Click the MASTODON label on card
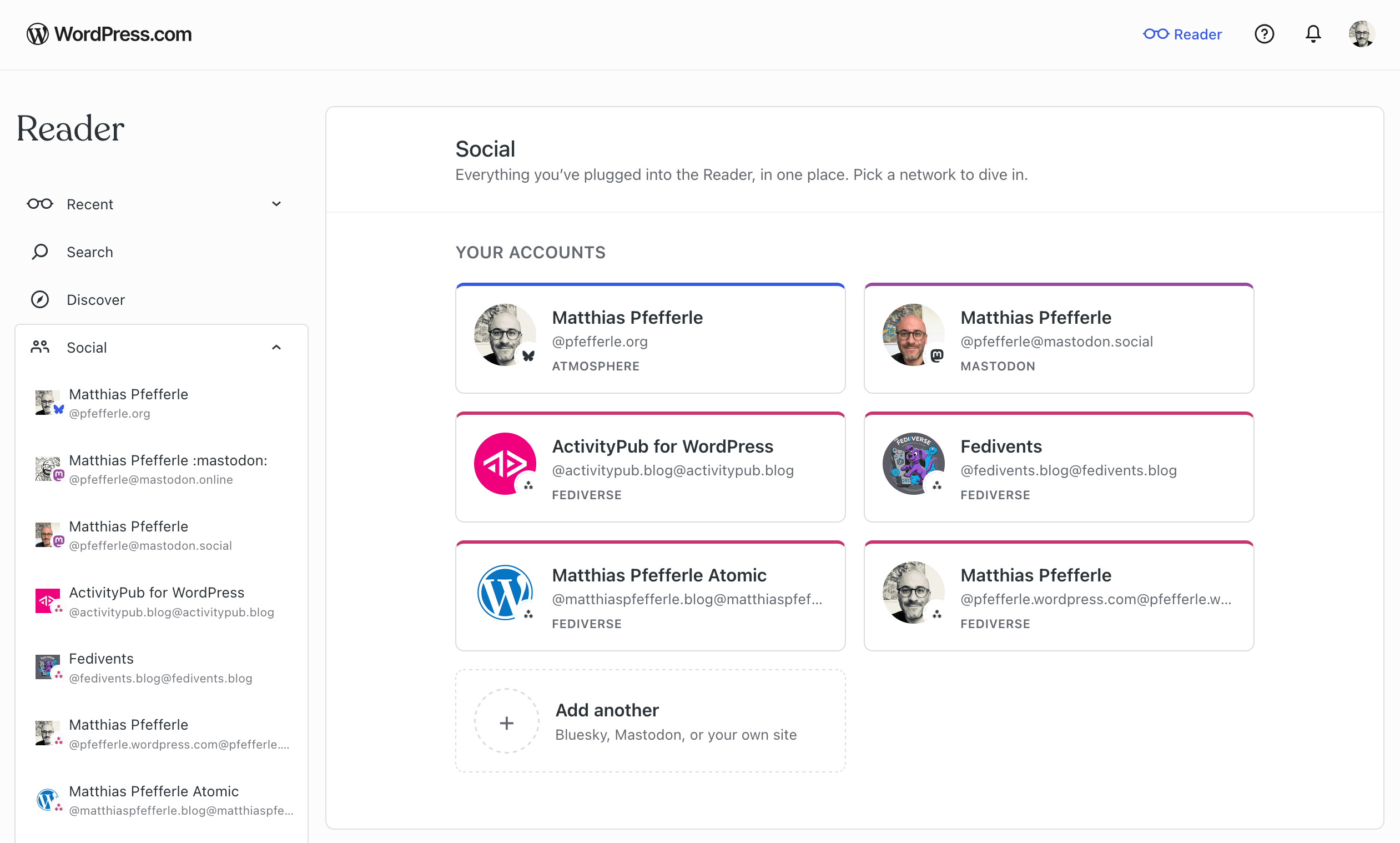This screenshot has height=843, width=1400. (998, 366)
